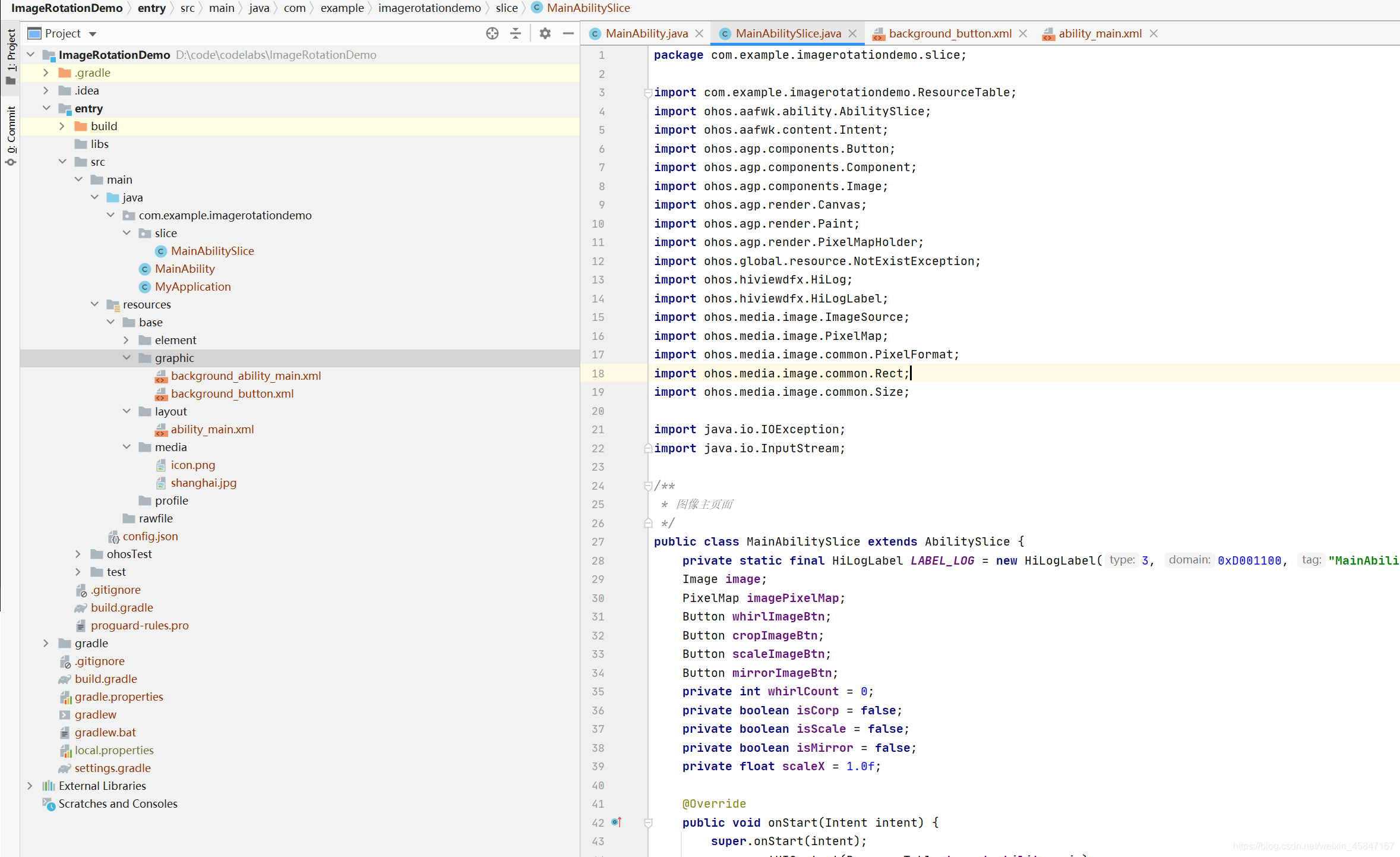Click the override gutter icon on line 42

coord(617,822)
